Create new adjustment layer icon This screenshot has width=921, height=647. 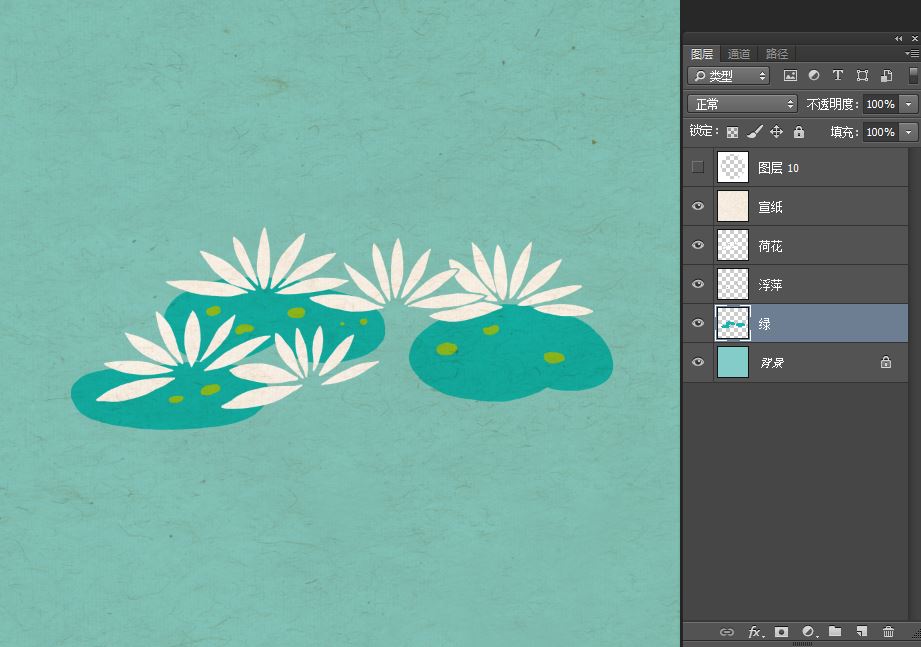click(x=809, y=632)
